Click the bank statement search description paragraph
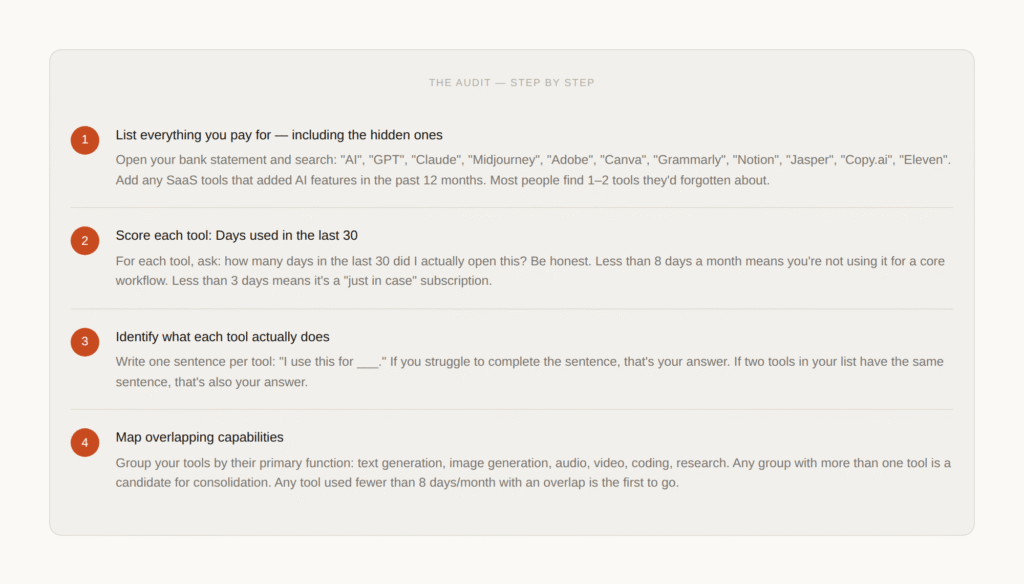The width and height of the screenshot is (1024, 584). (532, 170)
